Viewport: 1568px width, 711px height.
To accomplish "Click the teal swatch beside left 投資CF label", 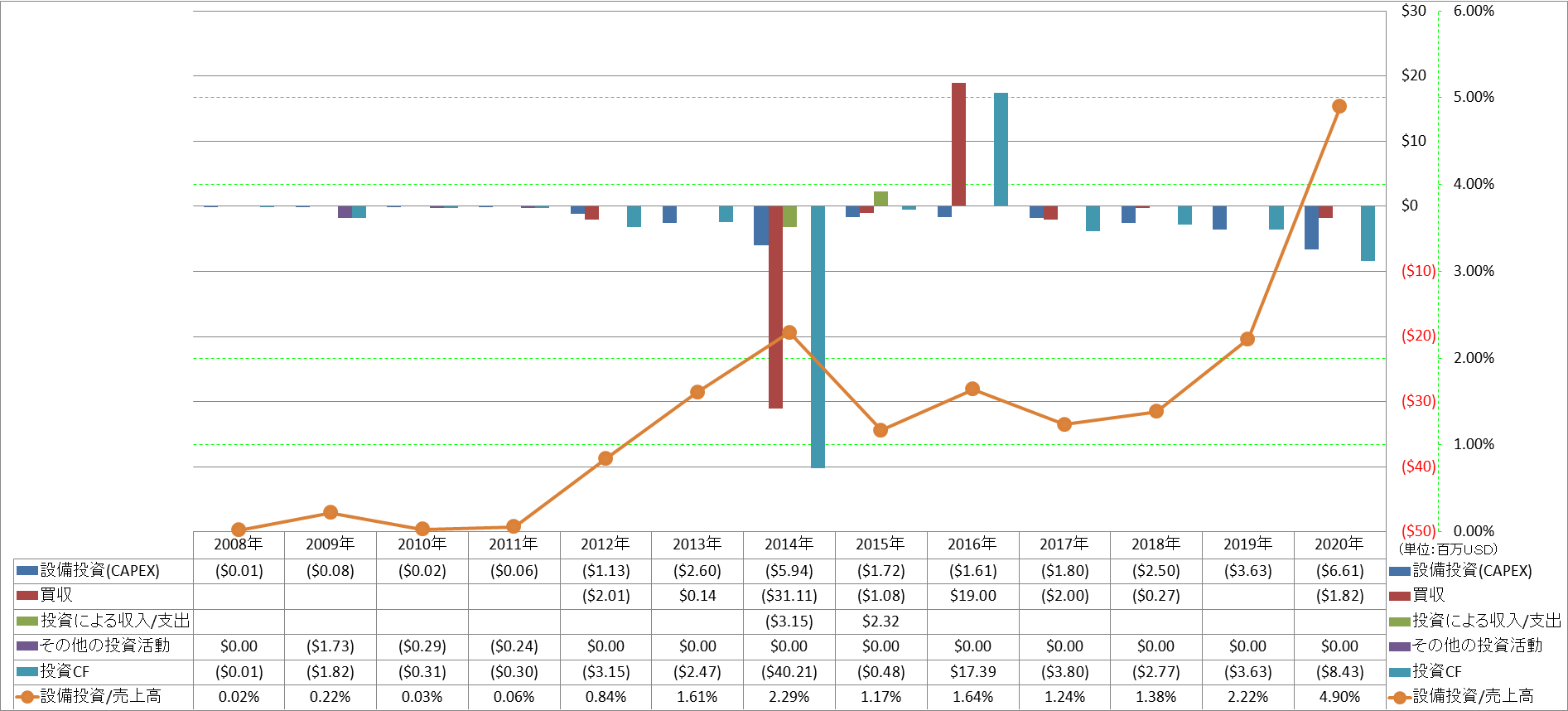I will [x=27, y=672].
